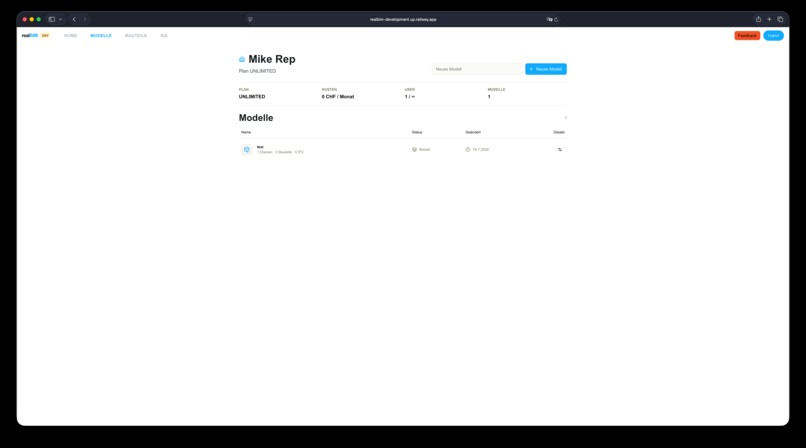806x448 pixels.
Task: Click the Status column header
Action: pyautogui.click(x=417, y=132)
